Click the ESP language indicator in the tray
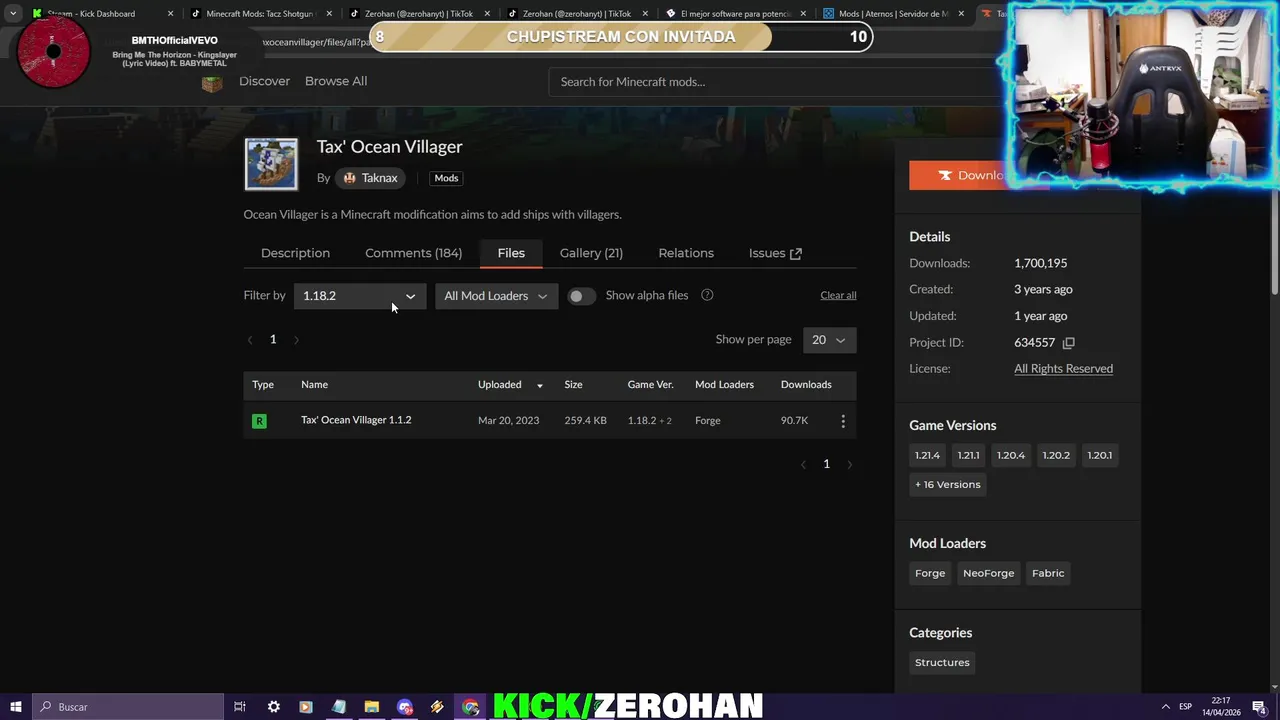 pos(1186,707)
